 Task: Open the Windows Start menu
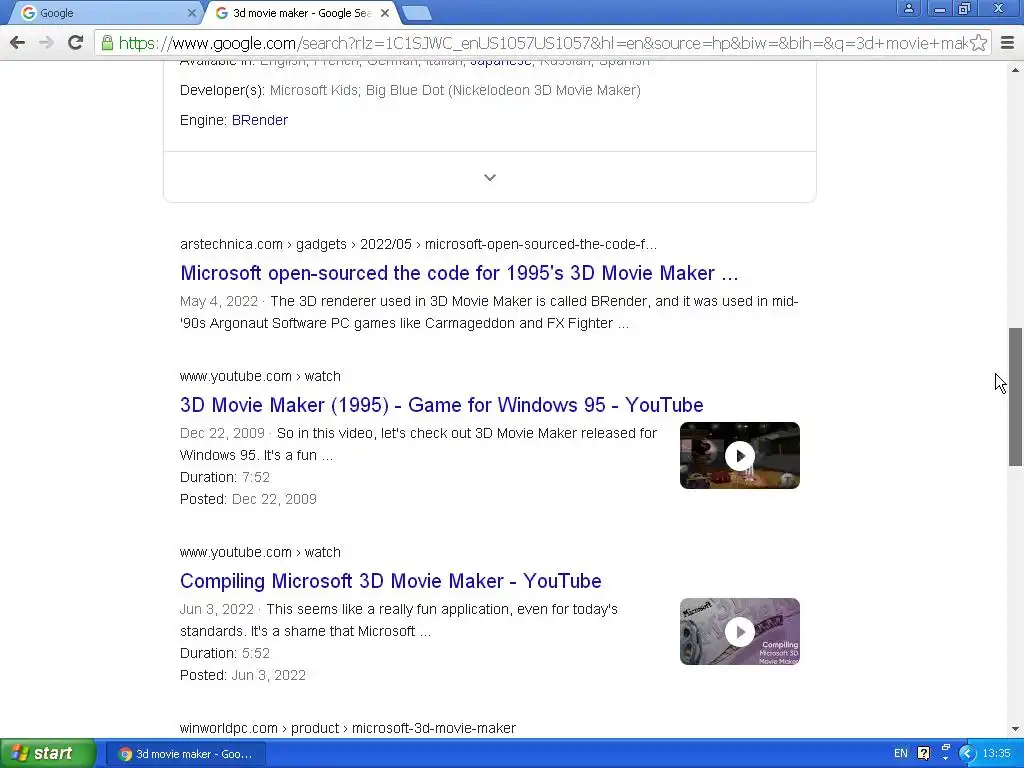48,754
